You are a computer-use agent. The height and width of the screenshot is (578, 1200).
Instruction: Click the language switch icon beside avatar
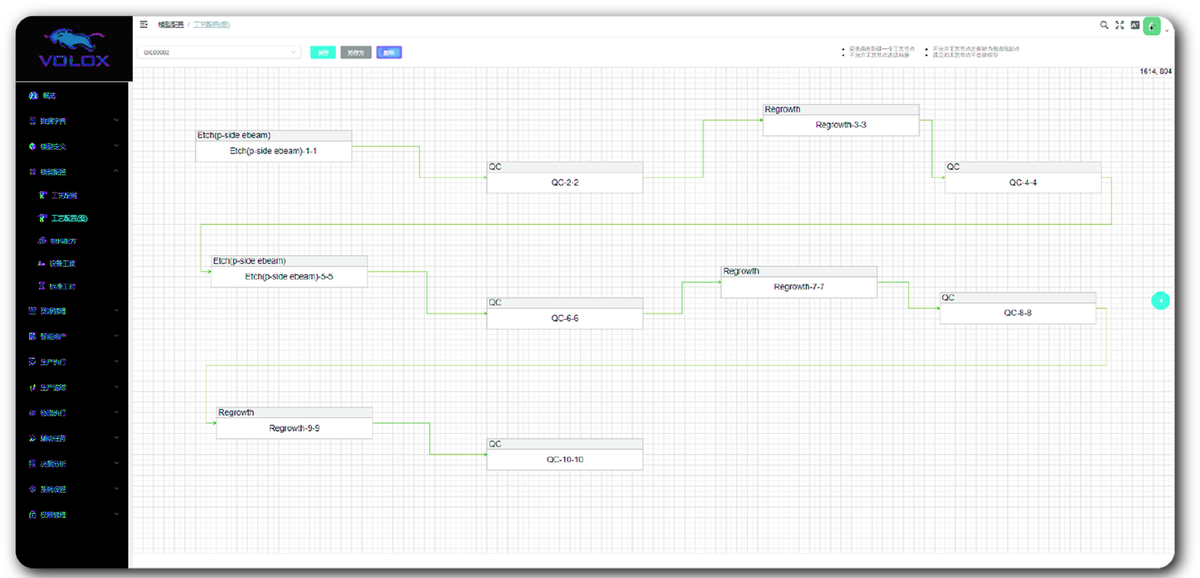pyautogui.click(x=1135, y=25)
